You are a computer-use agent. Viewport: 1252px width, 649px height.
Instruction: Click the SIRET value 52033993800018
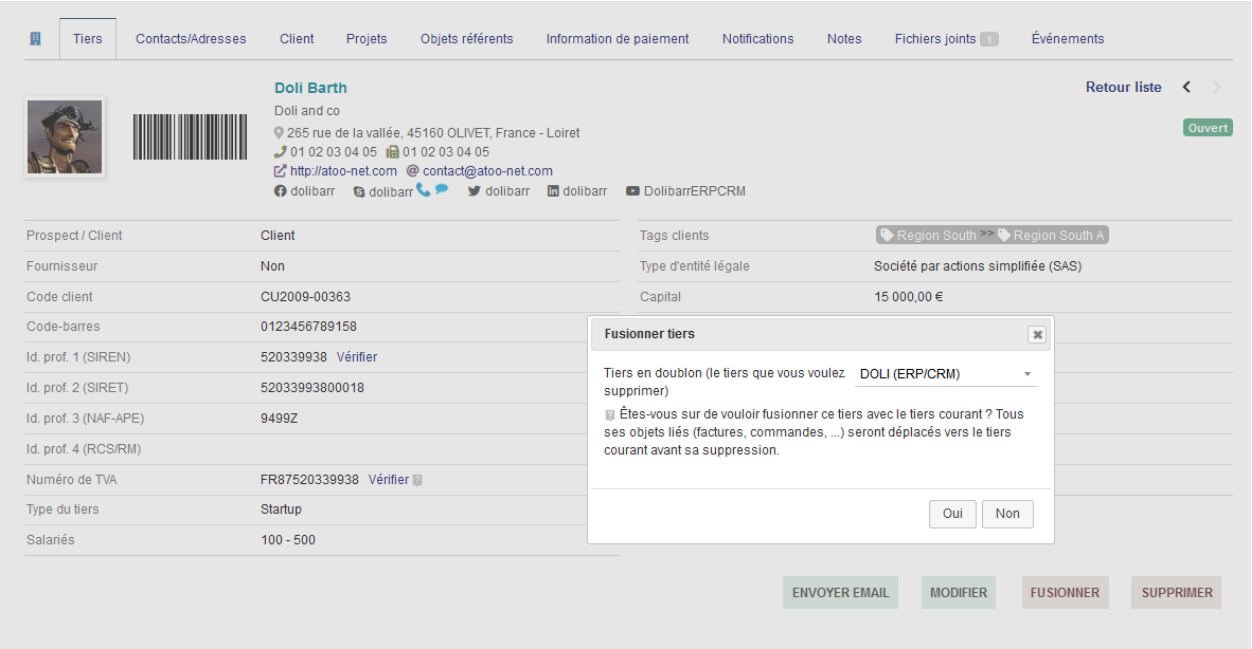[313, 388]
